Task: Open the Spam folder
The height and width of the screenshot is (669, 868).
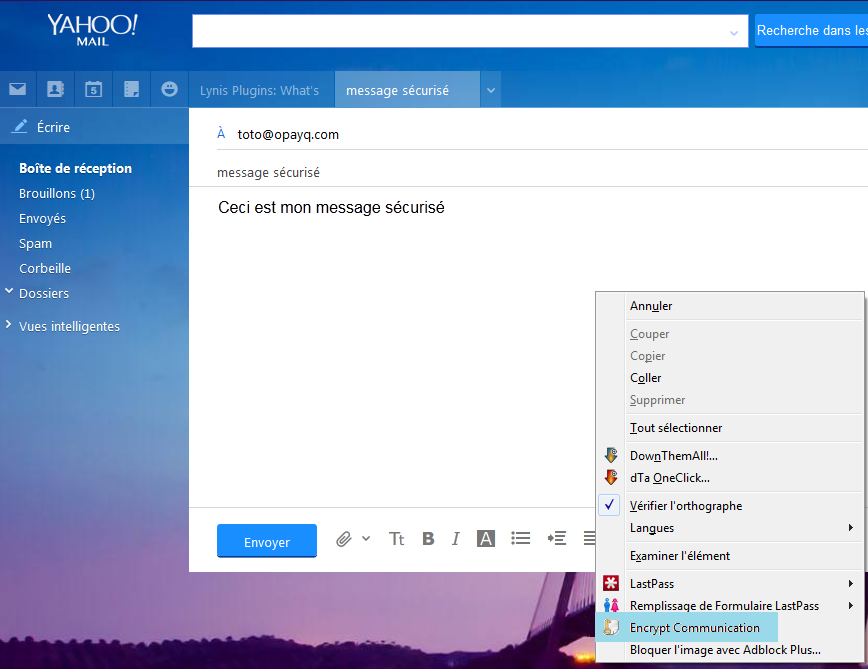Action: (x=35, y=243)
